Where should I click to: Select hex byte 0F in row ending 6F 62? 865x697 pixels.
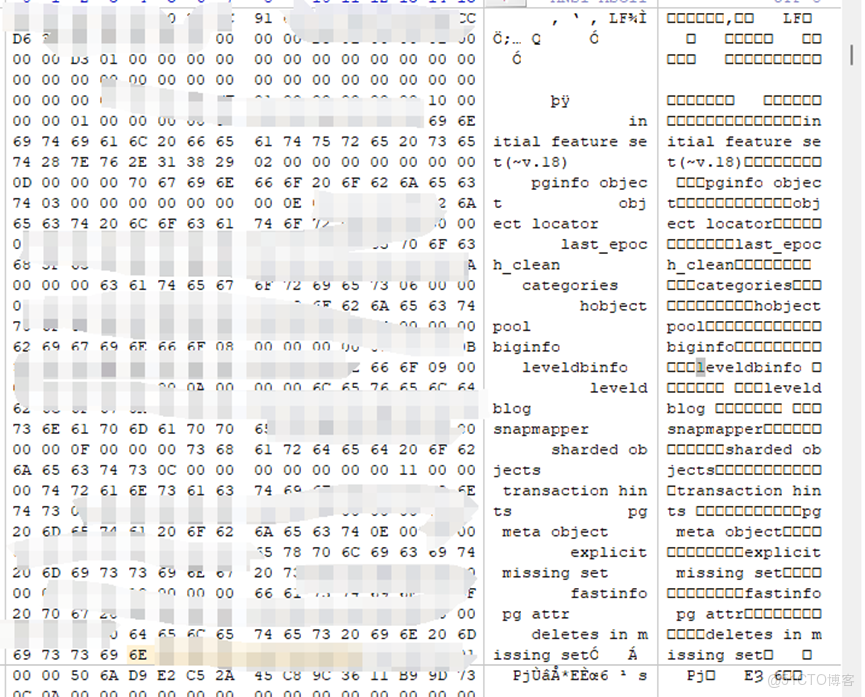(79, 449)
